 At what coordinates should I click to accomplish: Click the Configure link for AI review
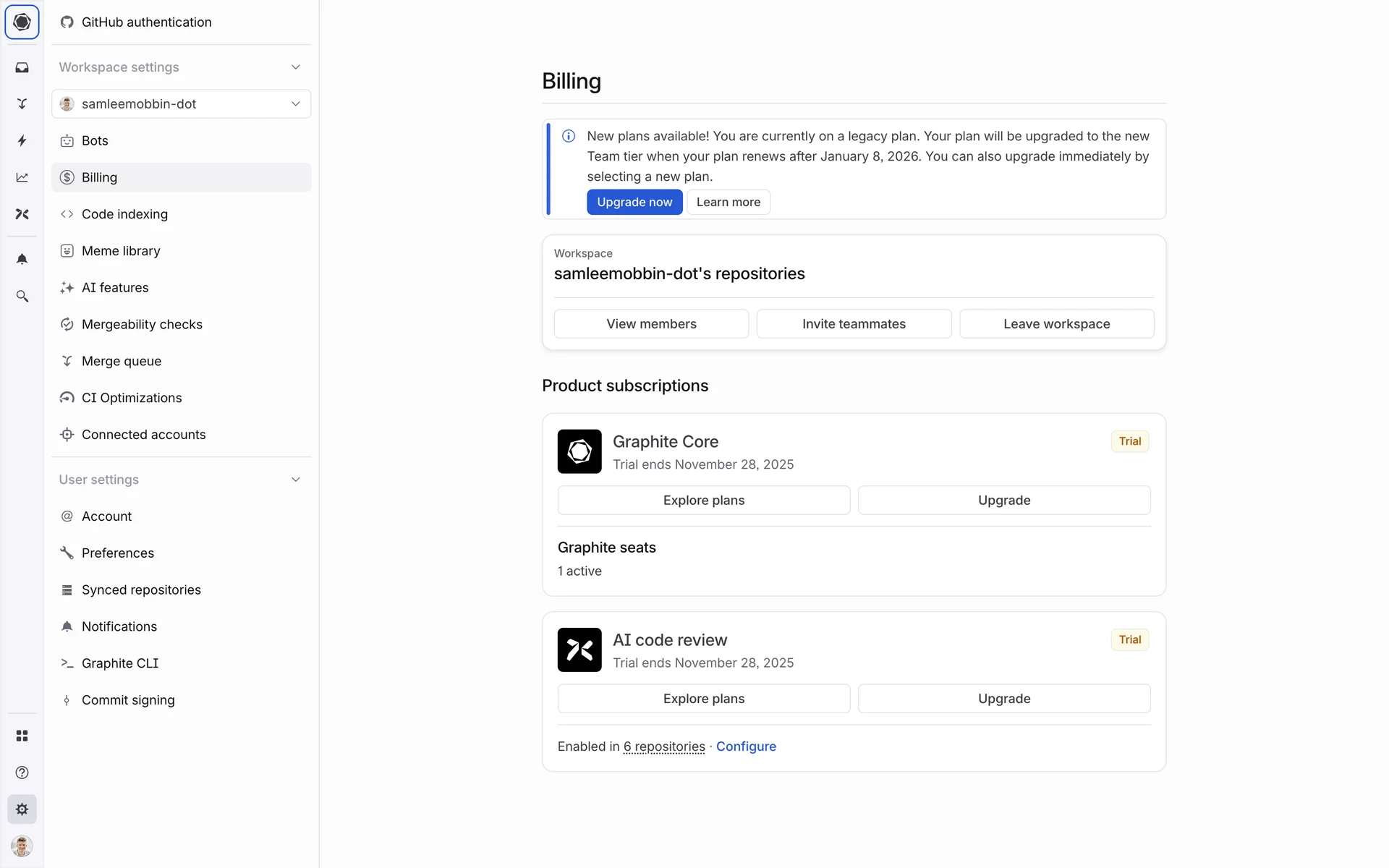746,746
